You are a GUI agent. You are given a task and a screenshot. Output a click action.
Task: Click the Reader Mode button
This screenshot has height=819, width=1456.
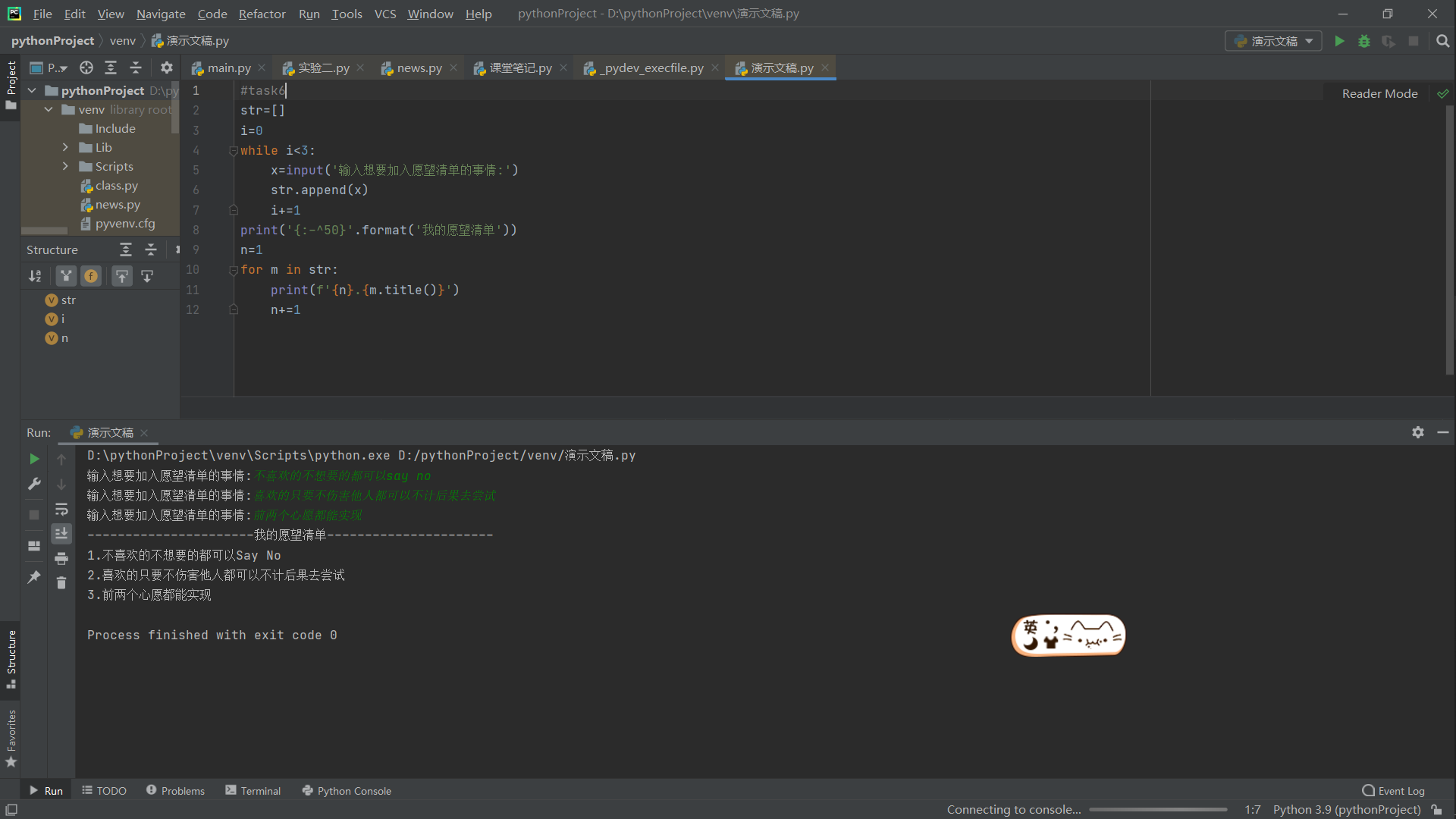1379,93
